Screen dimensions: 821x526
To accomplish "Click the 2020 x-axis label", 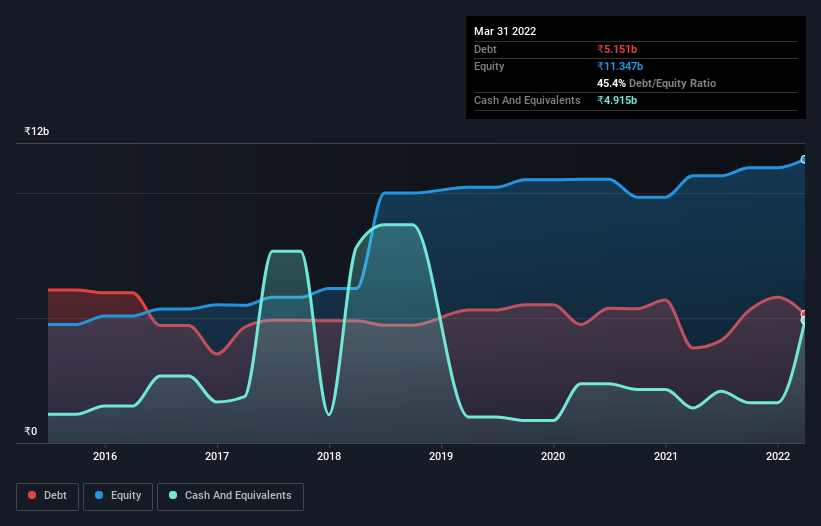I will click(x=553, y=456).
